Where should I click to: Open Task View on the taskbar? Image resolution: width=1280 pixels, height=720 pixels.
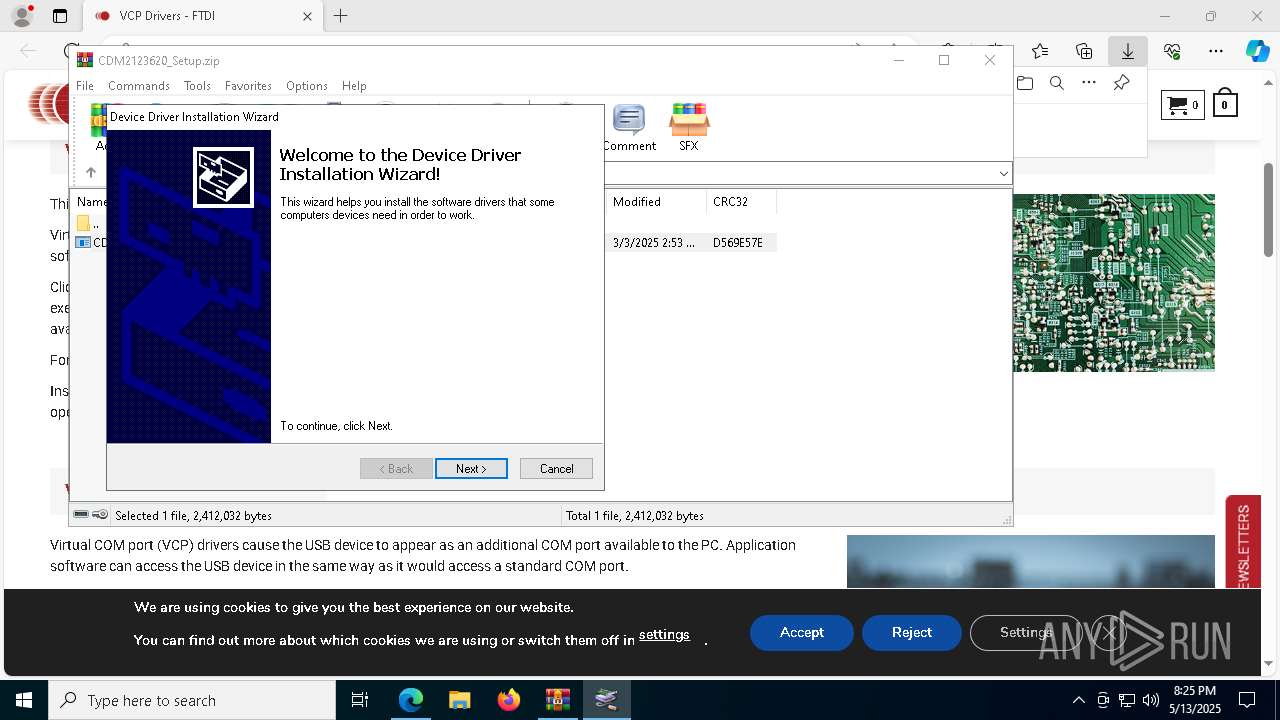(360, 700)
